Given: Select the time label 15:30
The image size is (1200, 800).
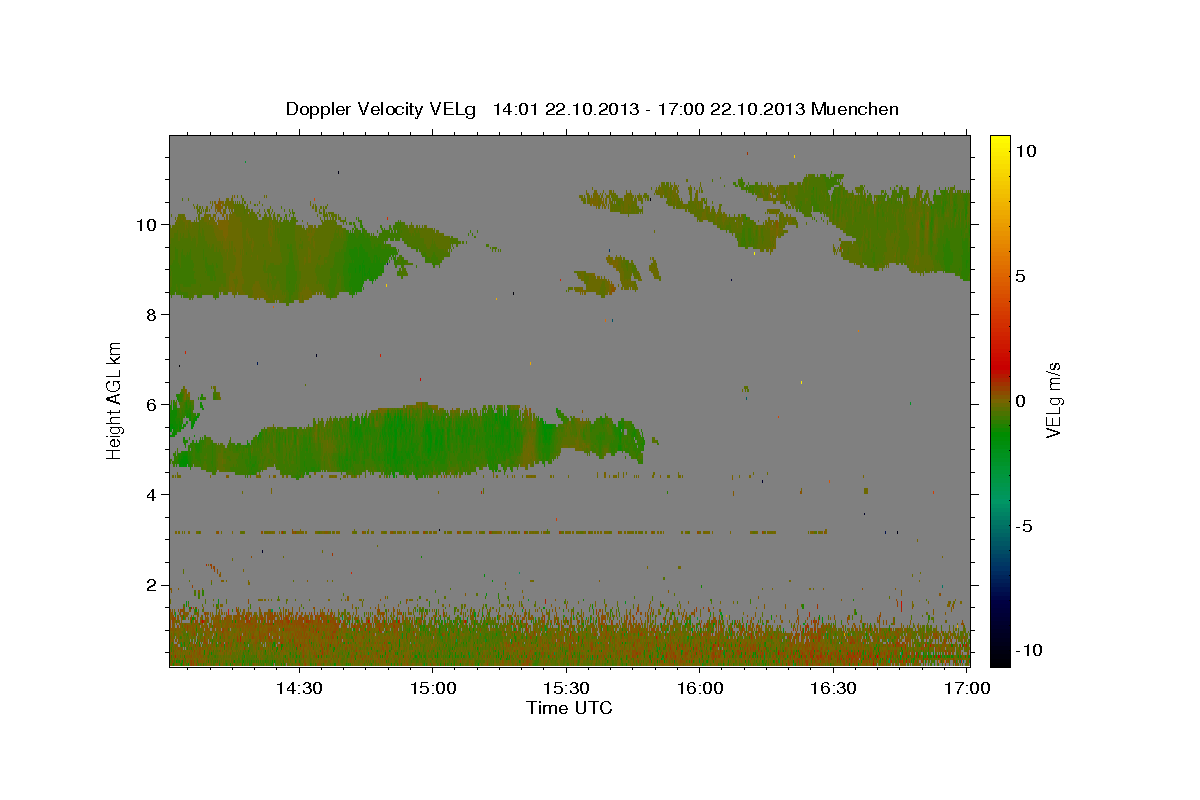Looking at the screenshot, I should [x=566, y=688].
